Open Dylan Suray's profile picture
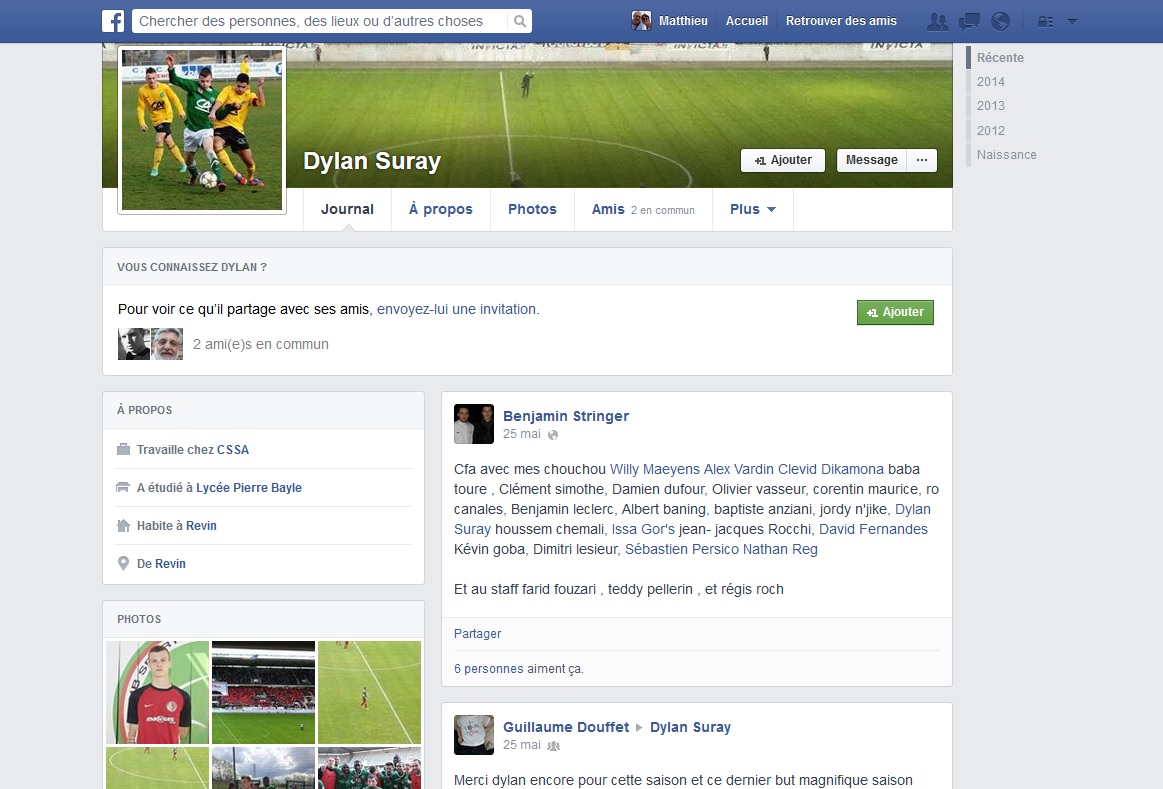Screen dimensions: 1163x789 (x=202, y=130)
